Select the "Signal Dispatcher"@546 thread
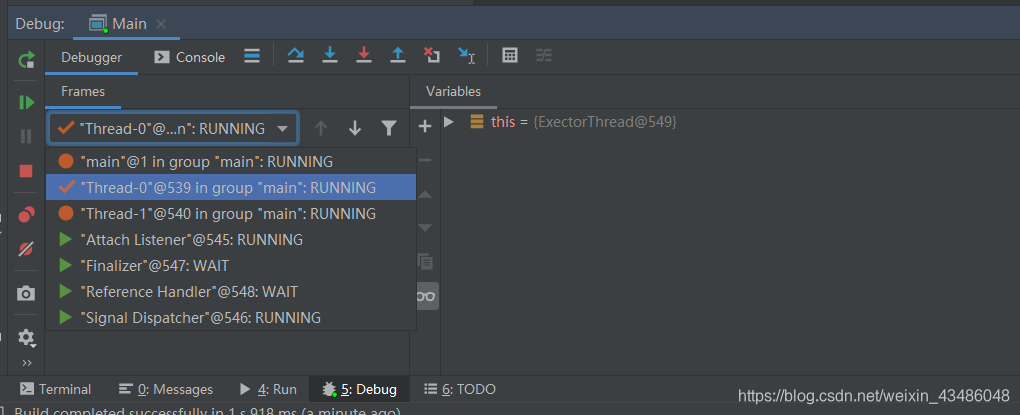 231,317
